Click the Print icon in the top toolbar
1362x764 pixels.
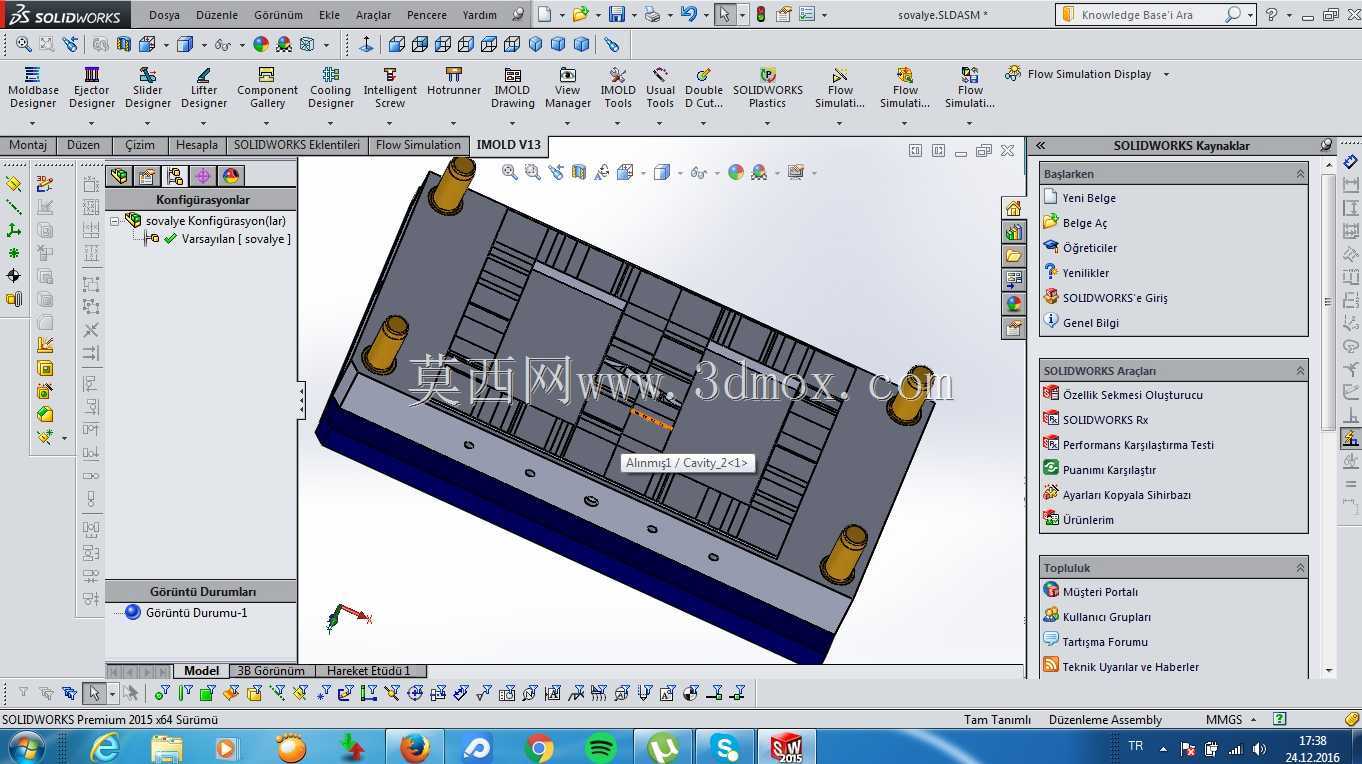(x=652, y=15)
